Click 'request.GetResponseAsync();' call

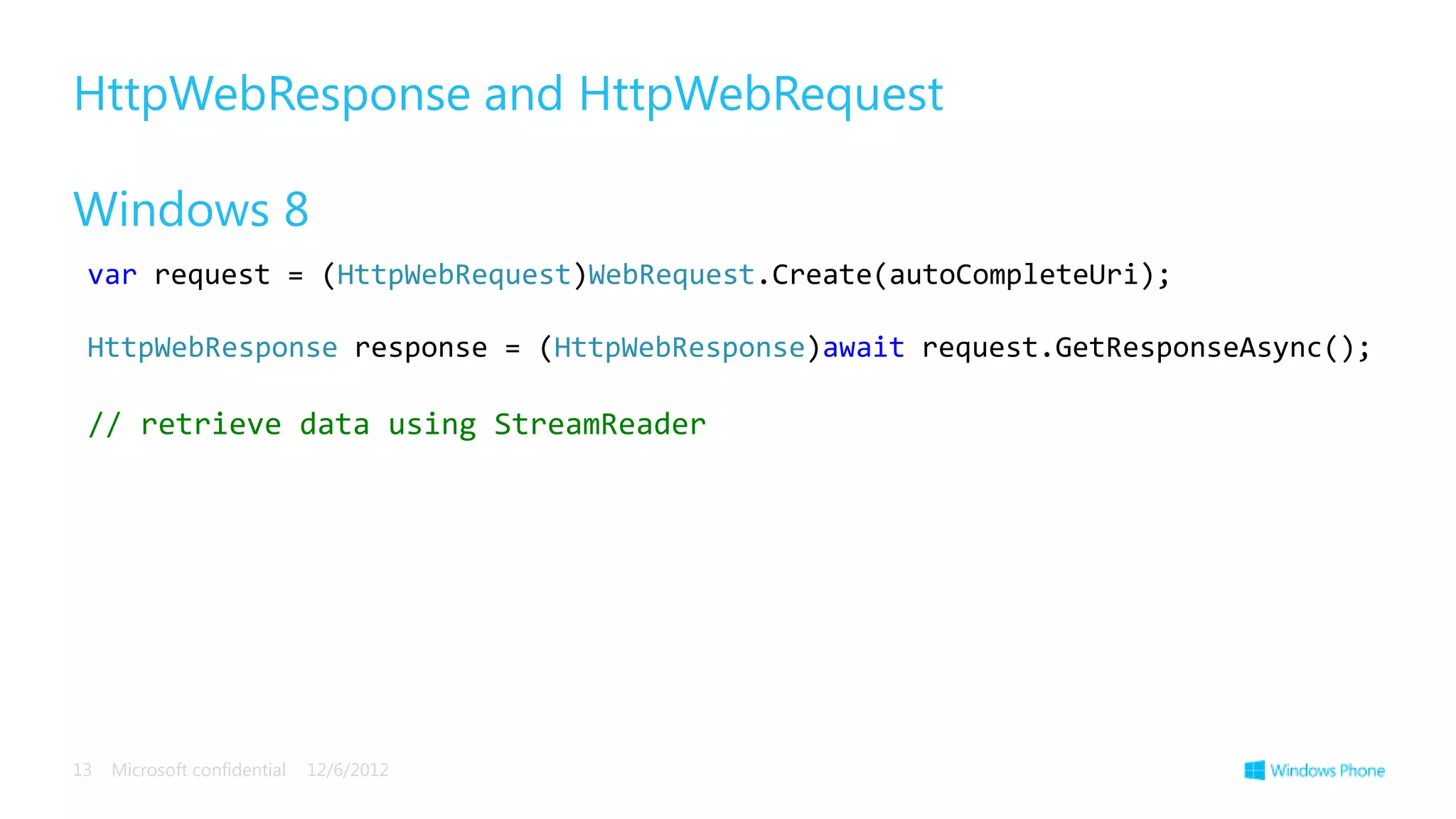pos(1146,348)
